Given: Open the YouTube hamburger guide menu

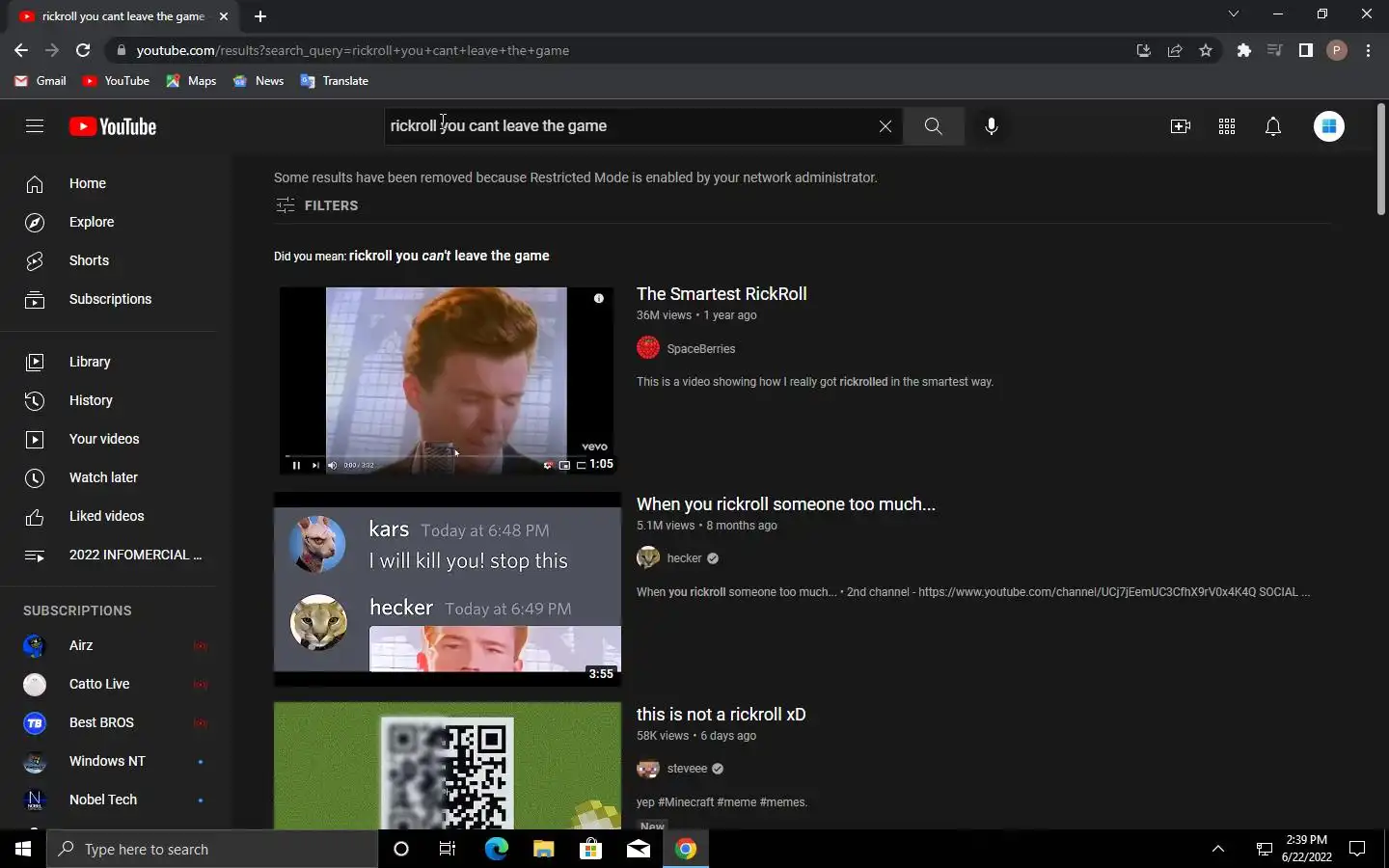Looking at the screenshot, I should (x=35, y=126).
